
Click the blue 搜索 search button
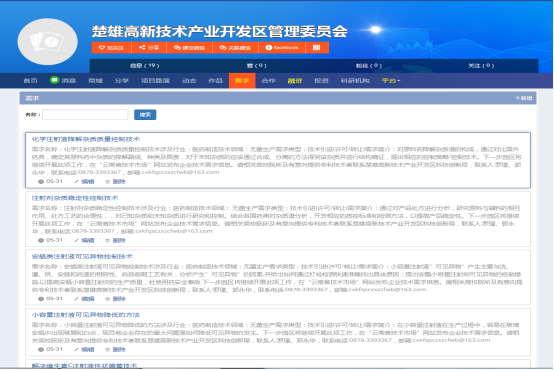[145, 114]
